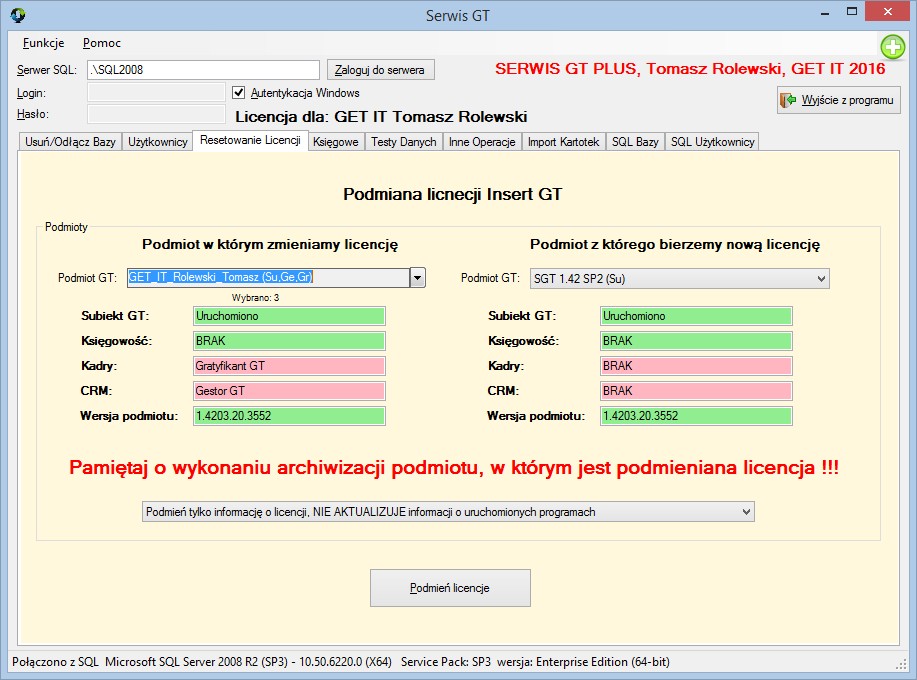917x680 pixels.
Task: Click the Serwis GT app icon in title bar
Action: point(18,15)
